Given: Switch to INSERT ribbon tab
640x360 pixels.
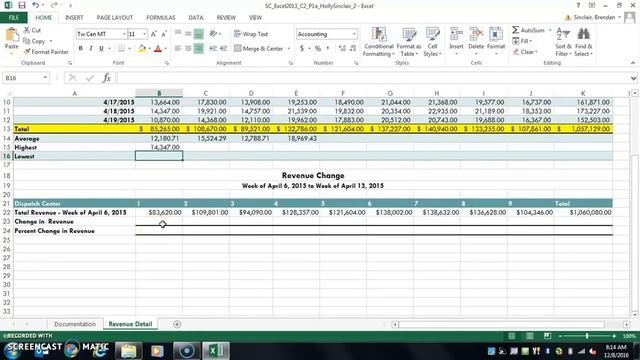Looking at the screenshot, I should [74, 18].
